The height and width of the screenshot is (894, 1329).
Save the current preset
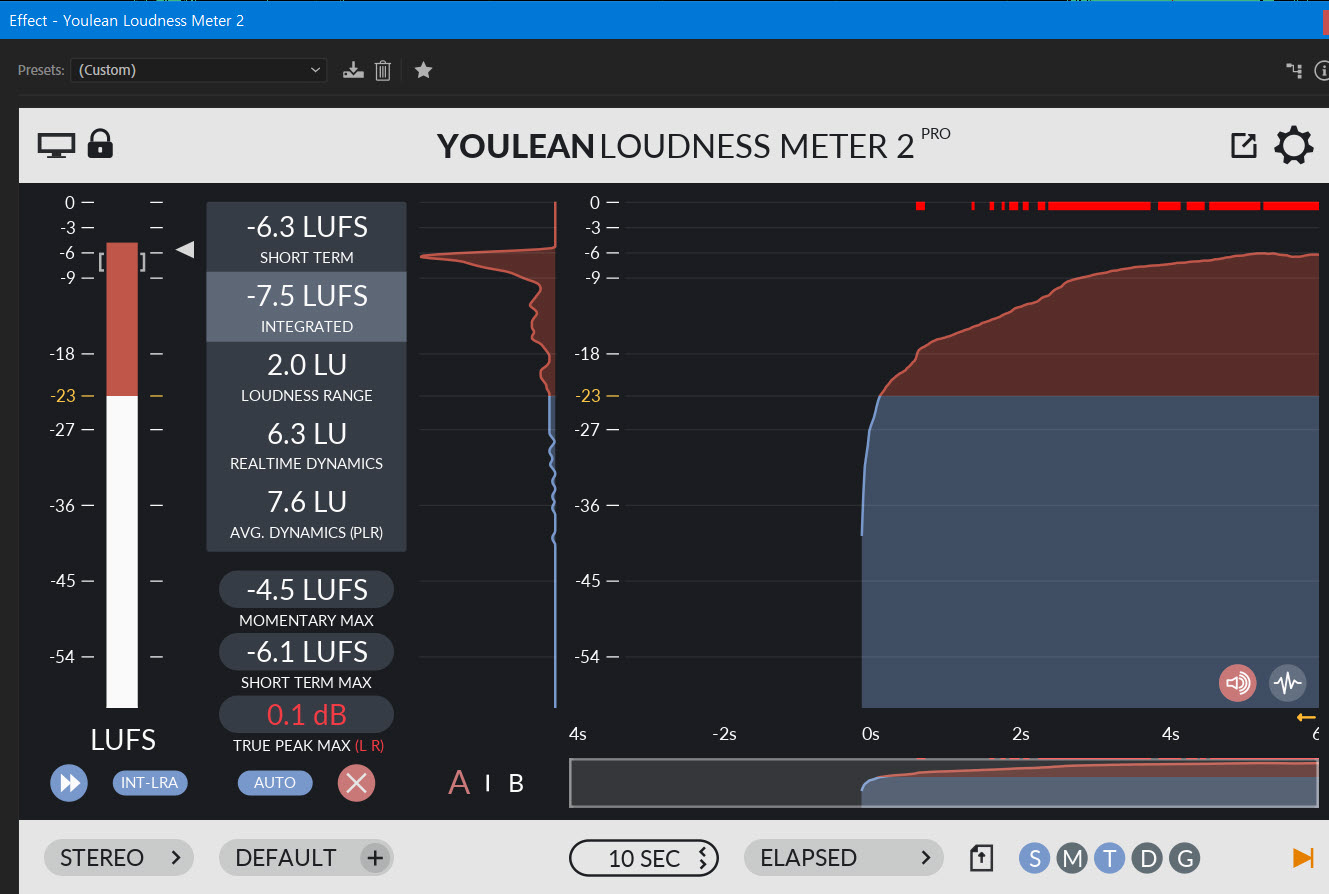(352, 70)
